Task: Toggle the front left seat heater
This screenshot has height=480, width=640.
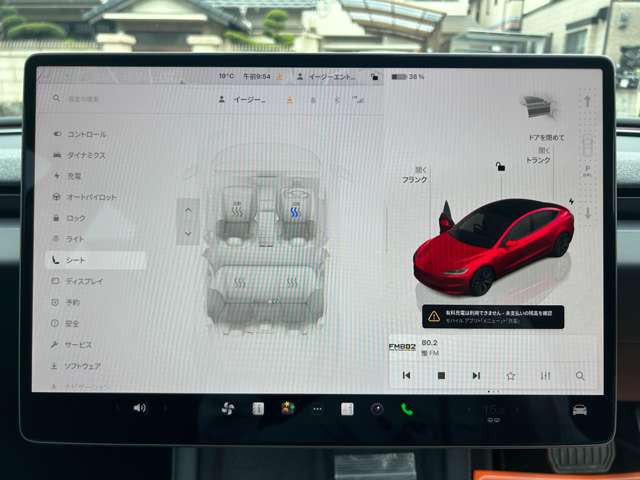Action: coord(237,210)
